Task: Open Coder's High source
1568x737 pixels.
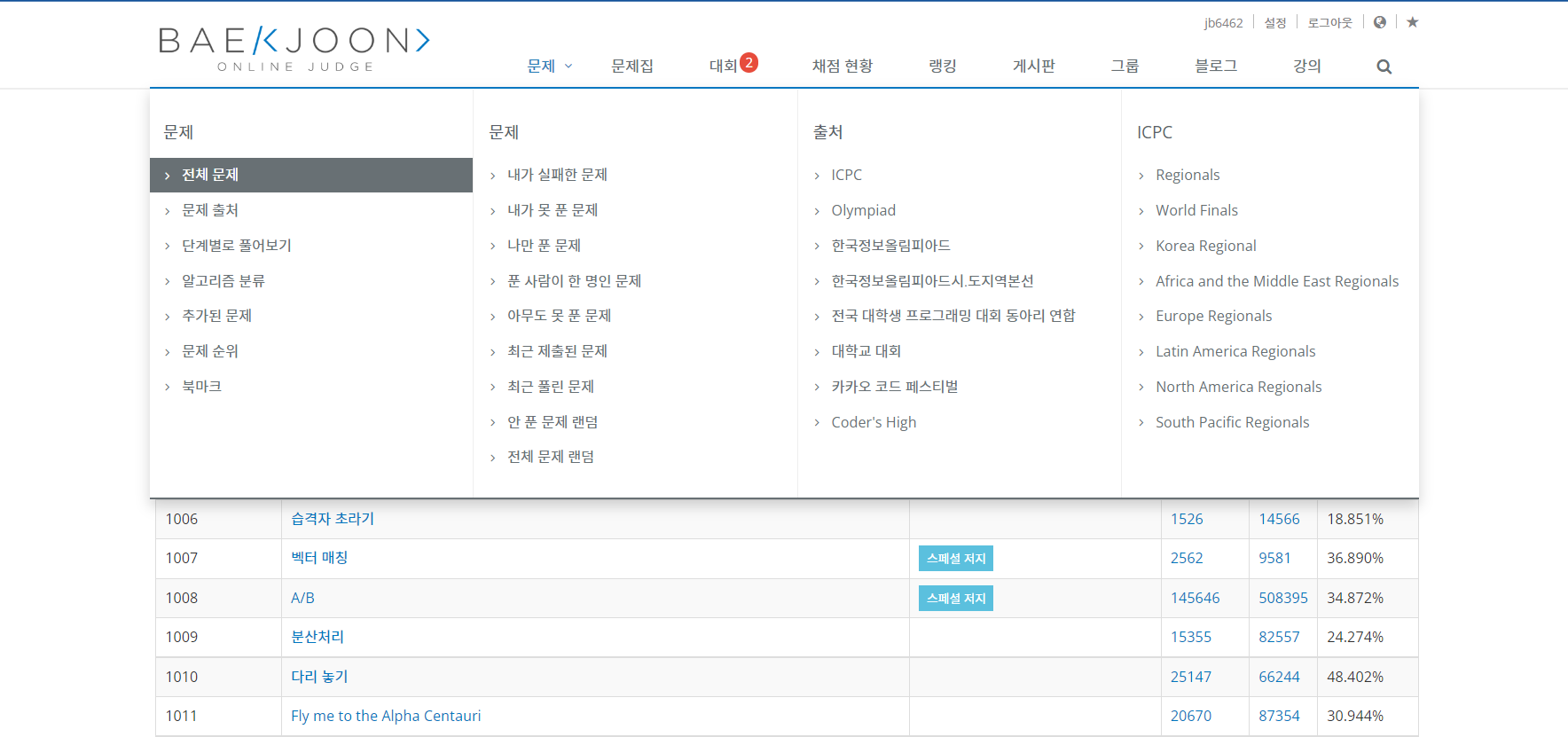Action: point(874,422)
